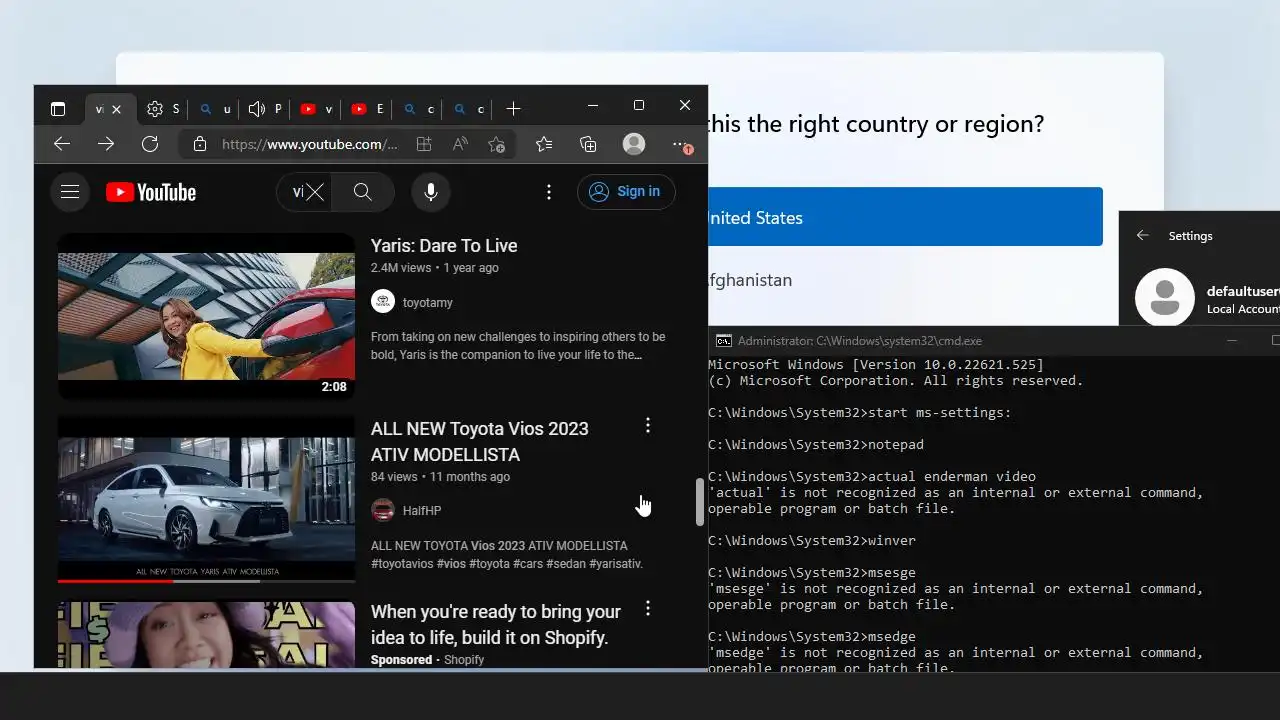Open Edge Settings and more menu
Viewport: 1280px width, 720px height.
point(682,145)
